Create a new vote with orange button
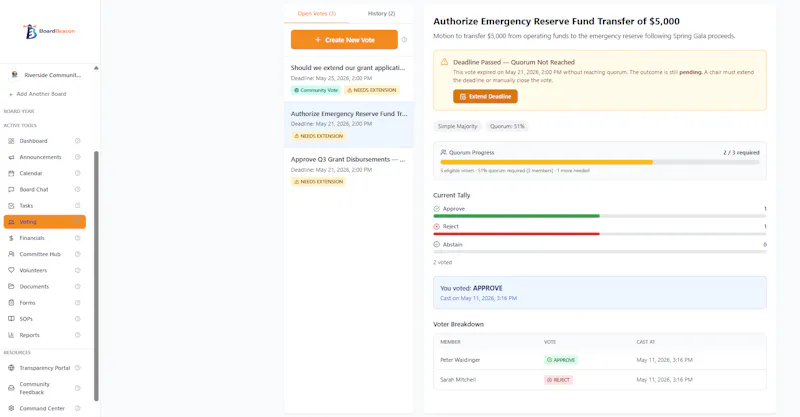 (344, 40)
